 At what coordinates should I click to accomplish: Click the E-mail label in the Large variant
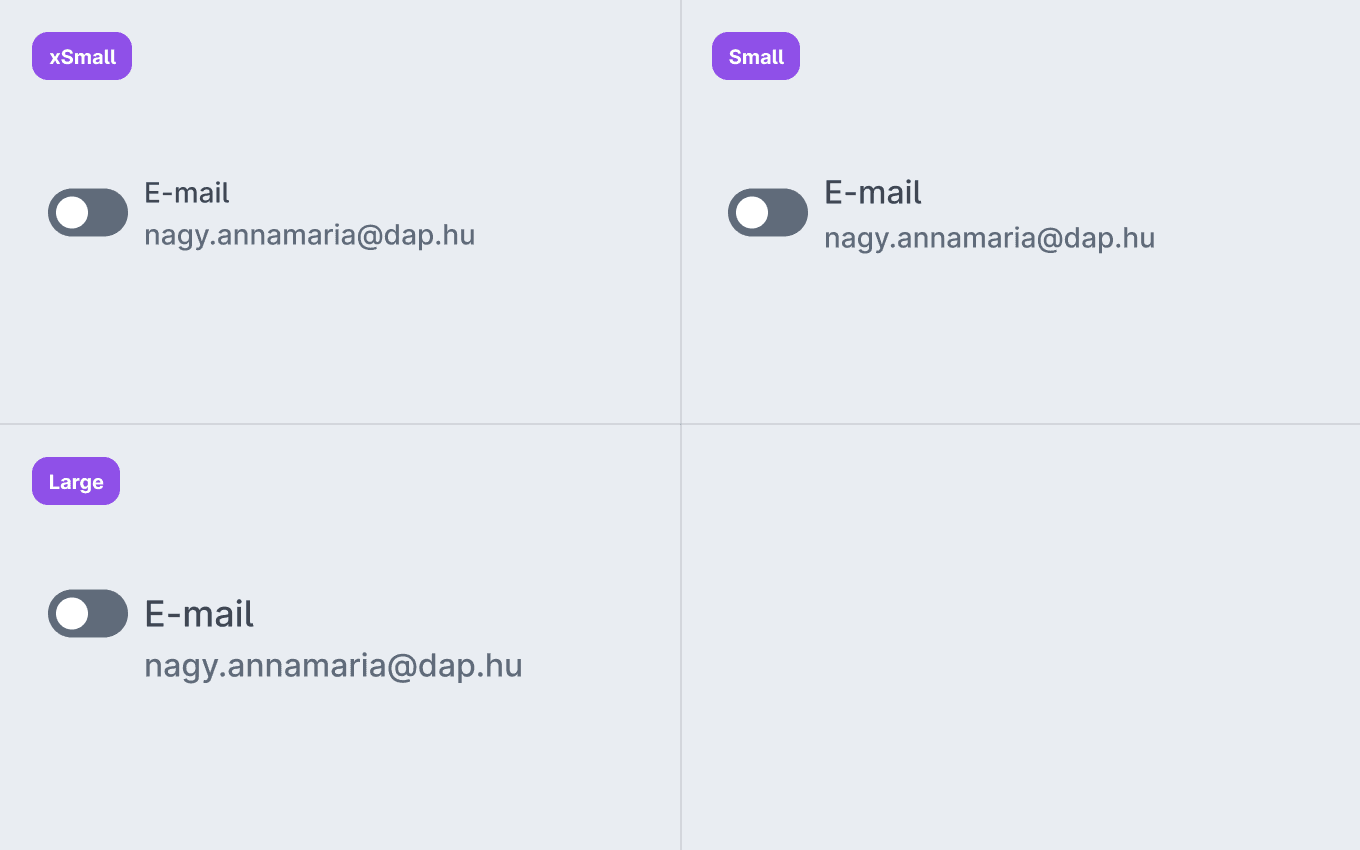(x=199, y=613)
